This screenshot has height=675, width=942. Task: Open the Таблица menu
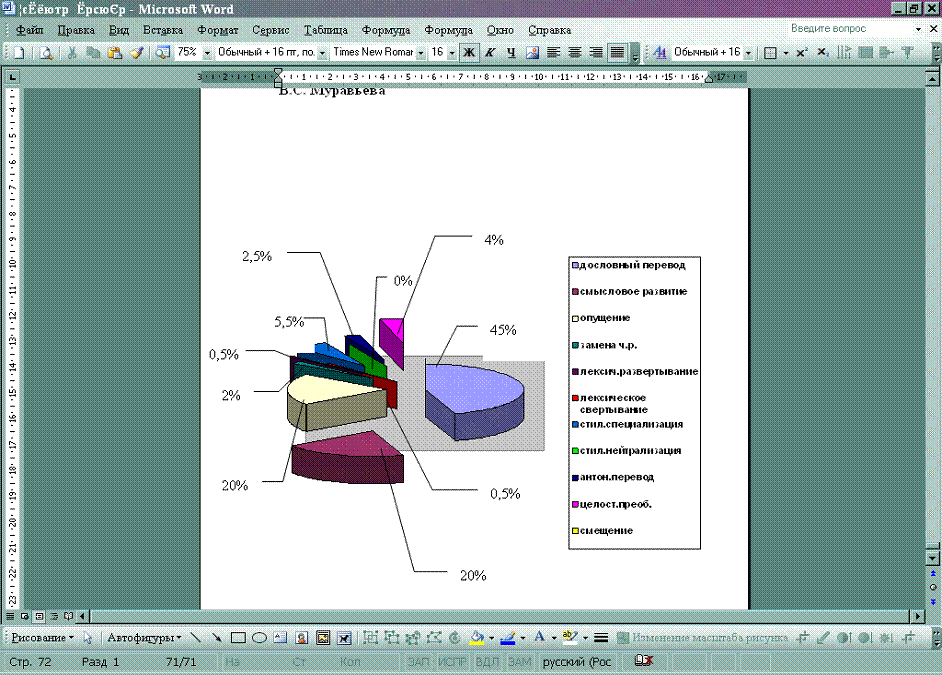coord(326,30)
